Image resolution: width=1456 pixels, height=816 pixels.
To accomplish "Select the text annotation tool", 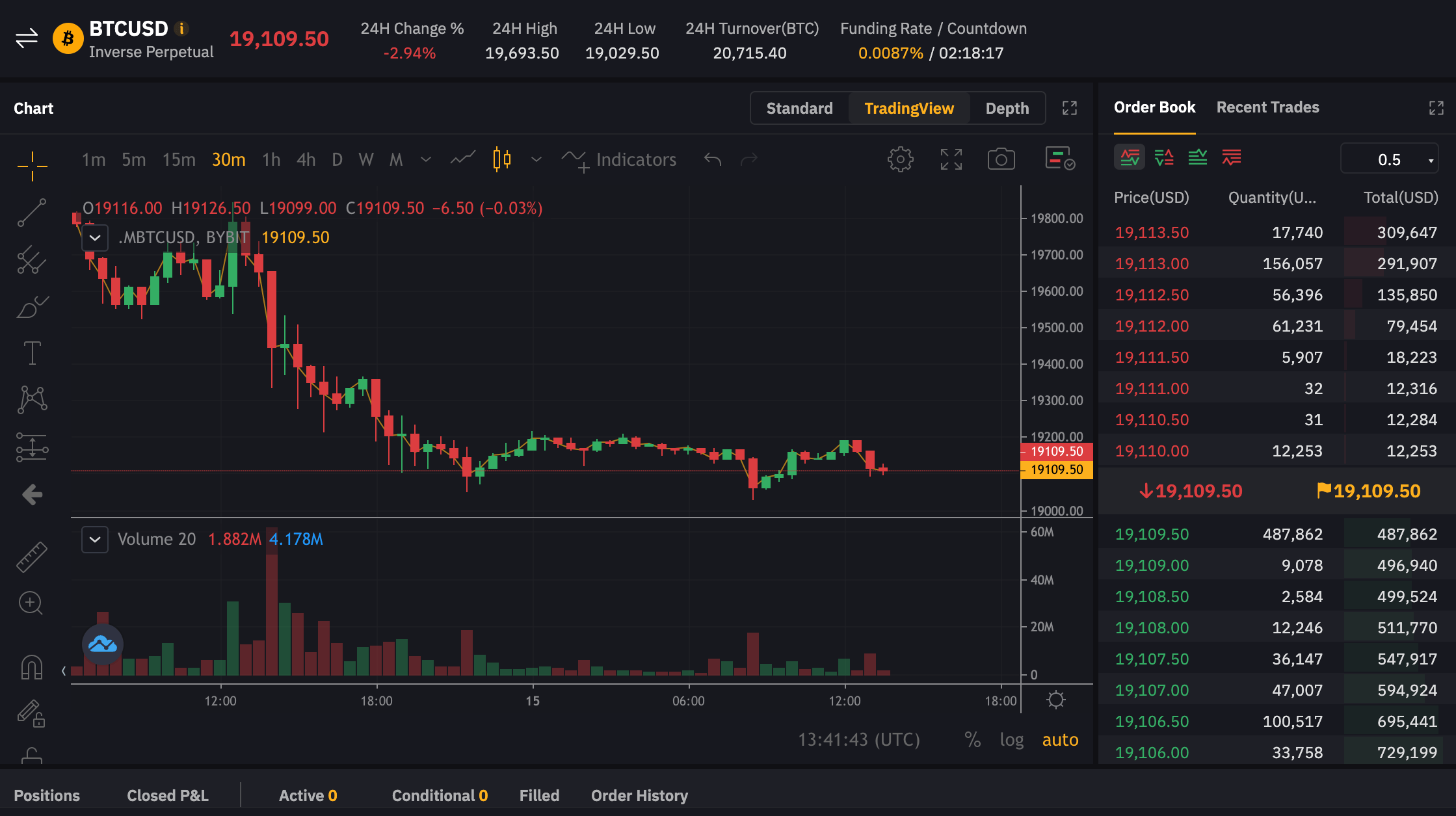I will [x=32, y=353].
